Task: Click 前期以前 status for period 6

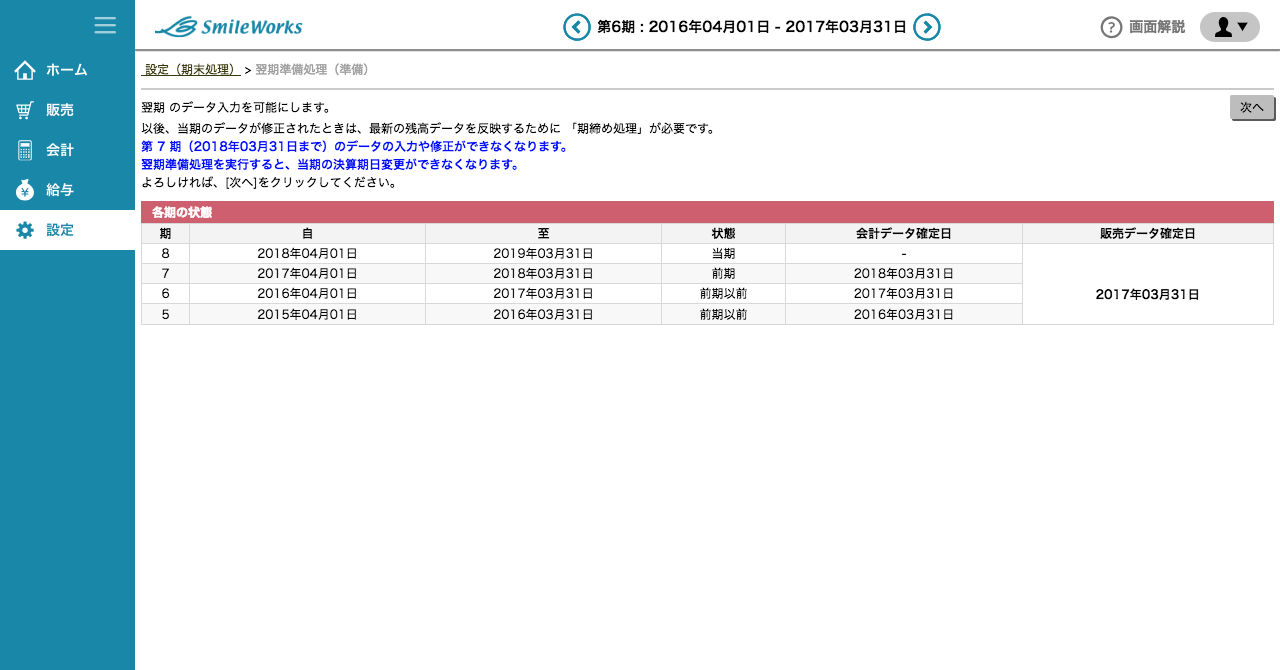Action: tap(723, 294)
